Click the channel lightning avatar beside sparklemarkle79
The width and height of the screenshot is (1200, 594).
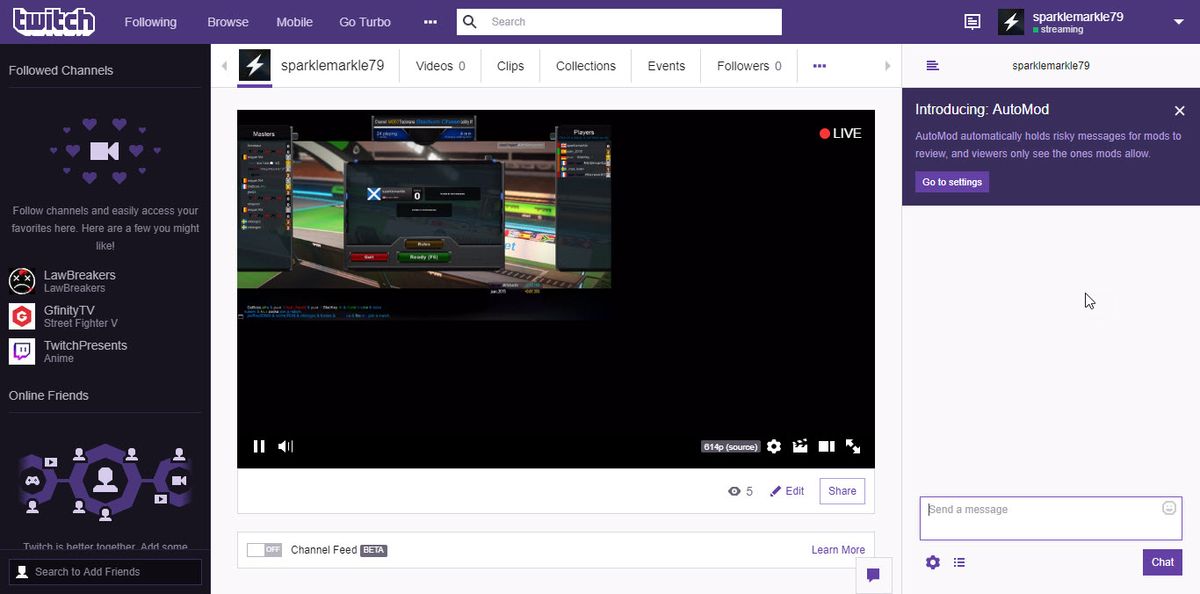tap(255, 65)
